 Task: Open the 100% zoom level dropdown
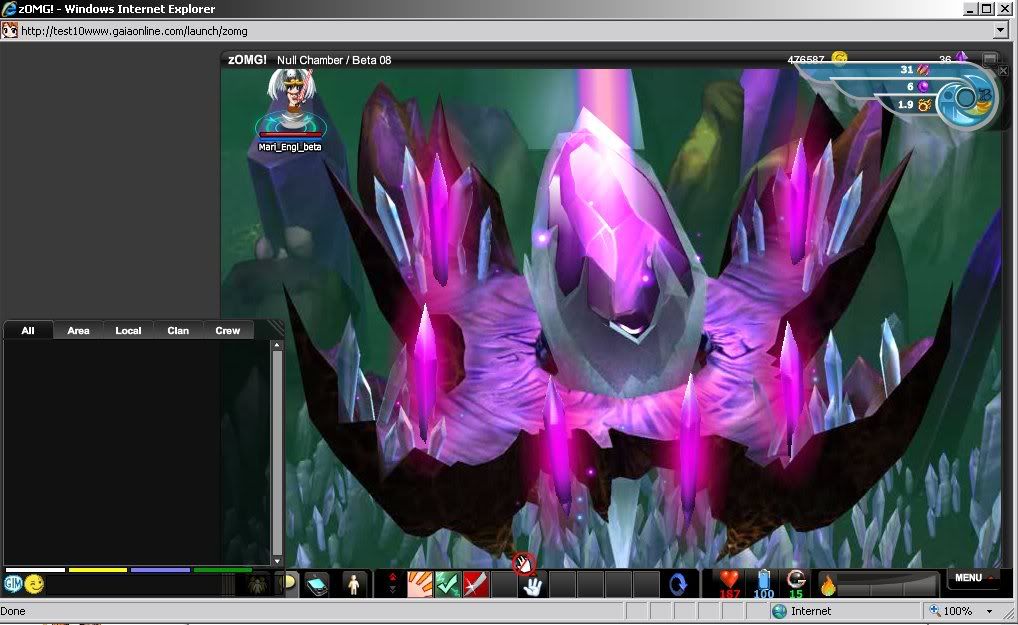coord(990,611)
